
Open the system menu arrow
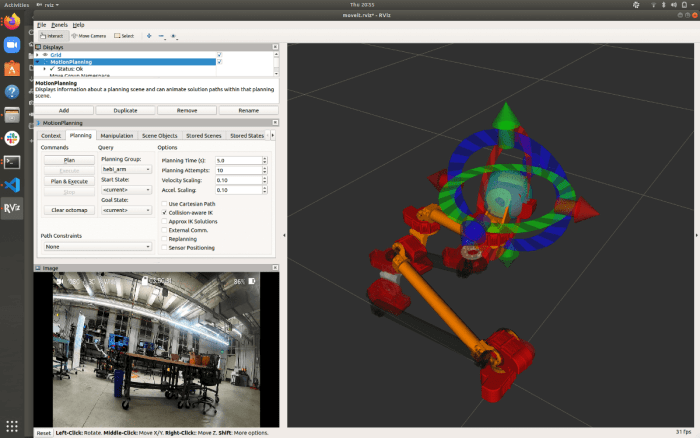coord(693,5)
